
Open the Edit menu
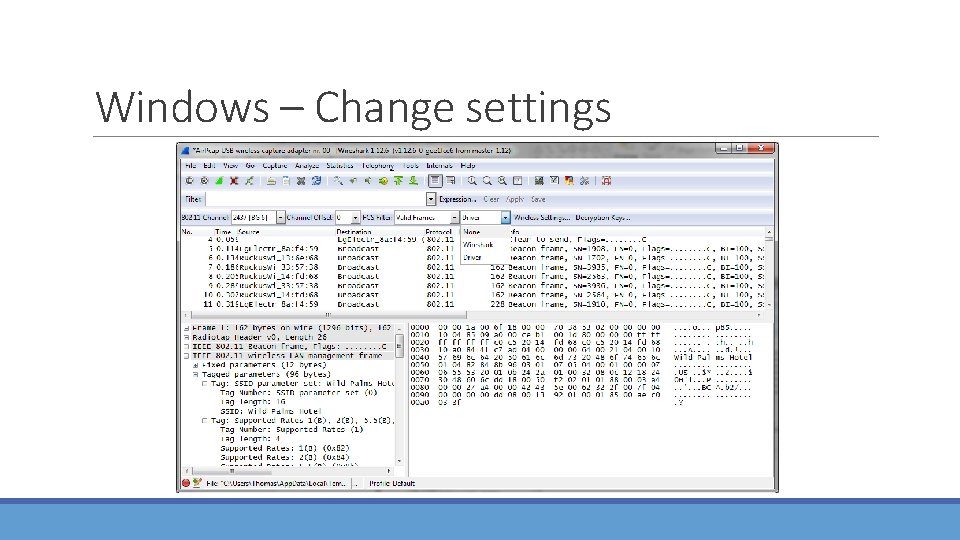point(209,165)
